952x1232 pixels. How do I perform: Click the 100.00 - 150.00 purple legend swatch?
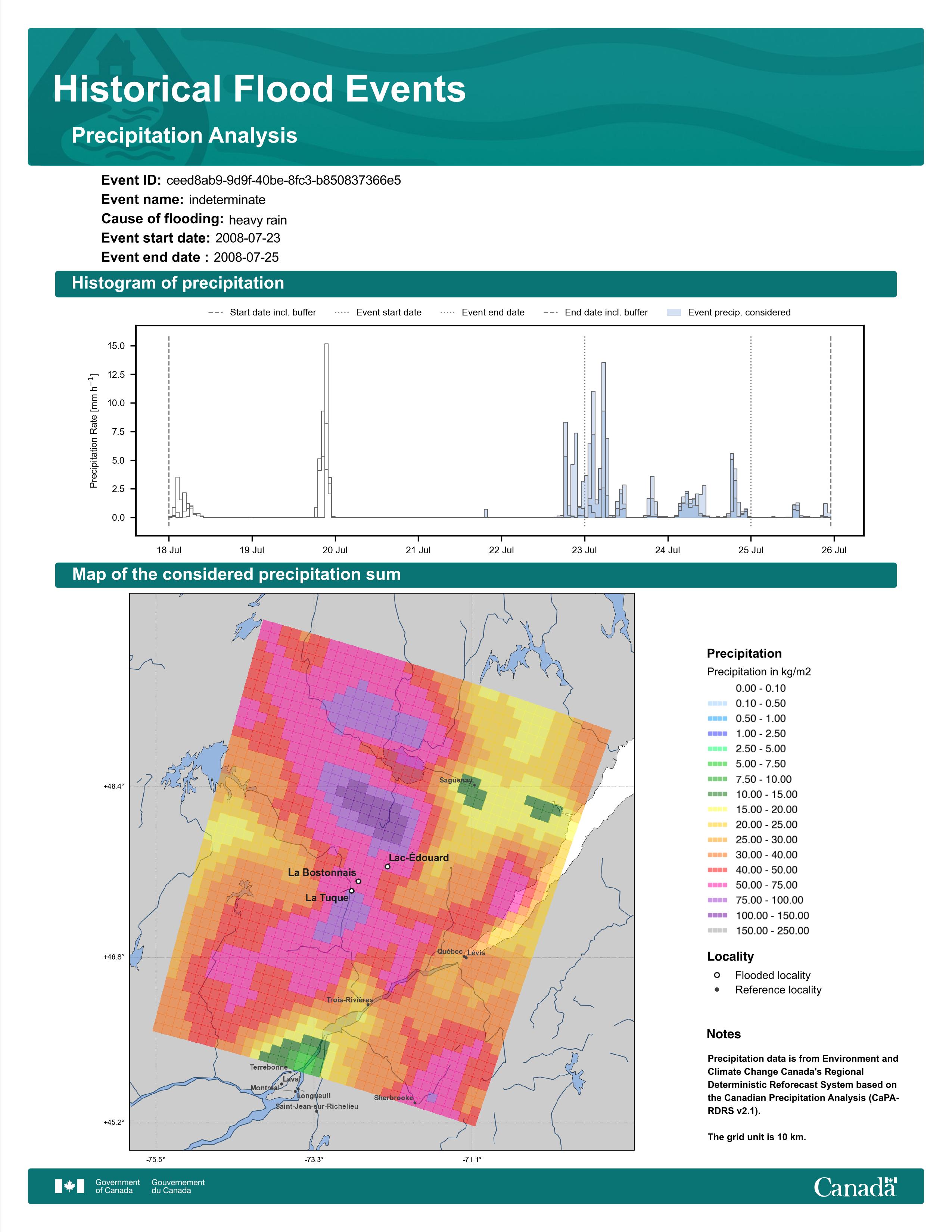click(717, 915)
